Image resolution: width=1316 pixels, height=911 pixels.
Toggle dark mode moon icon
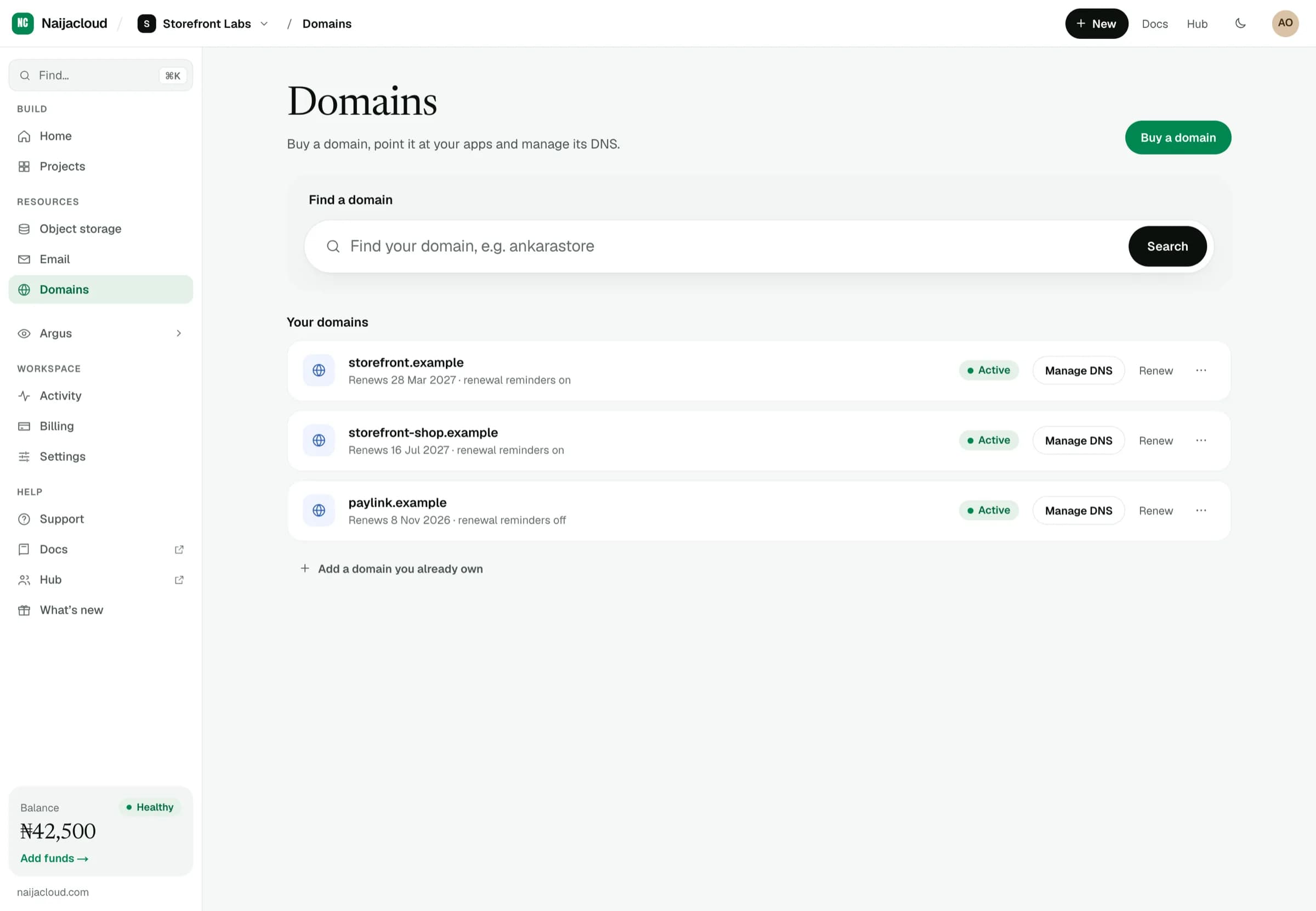coord(1240,24)
